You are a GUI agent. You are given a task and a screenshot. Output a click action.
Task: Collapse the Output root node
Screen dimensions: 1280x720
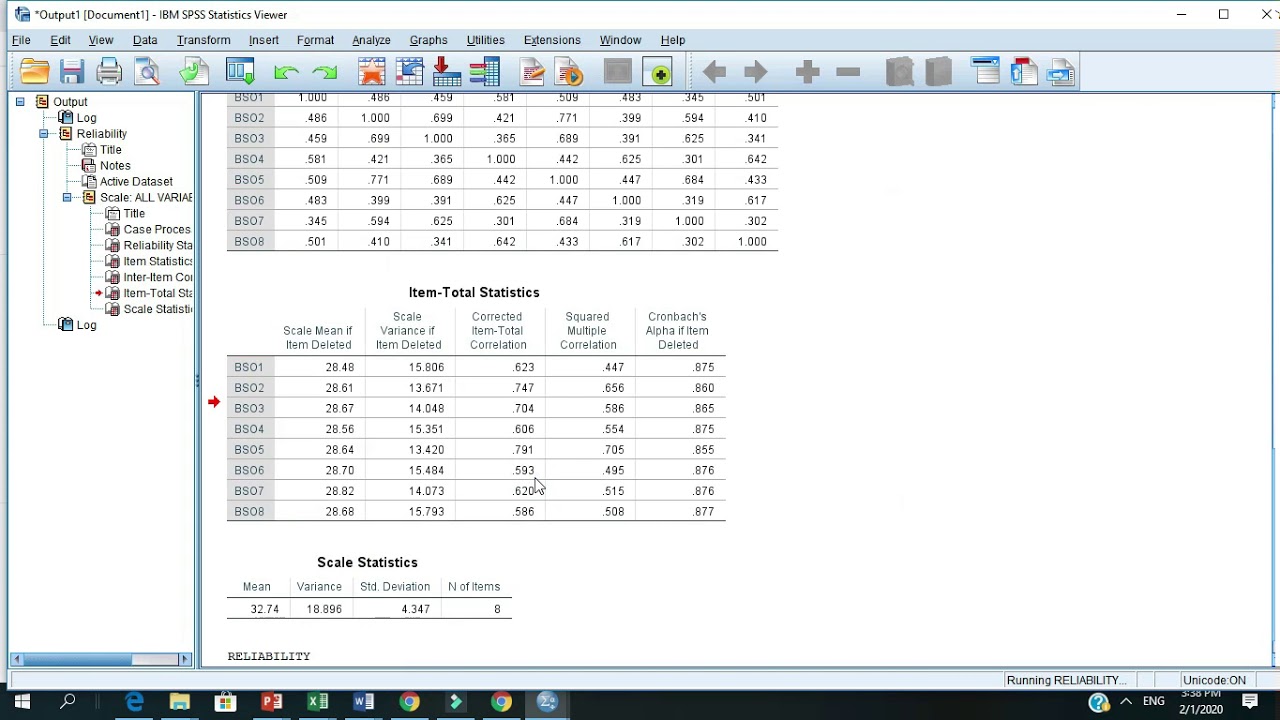(20, 102)
